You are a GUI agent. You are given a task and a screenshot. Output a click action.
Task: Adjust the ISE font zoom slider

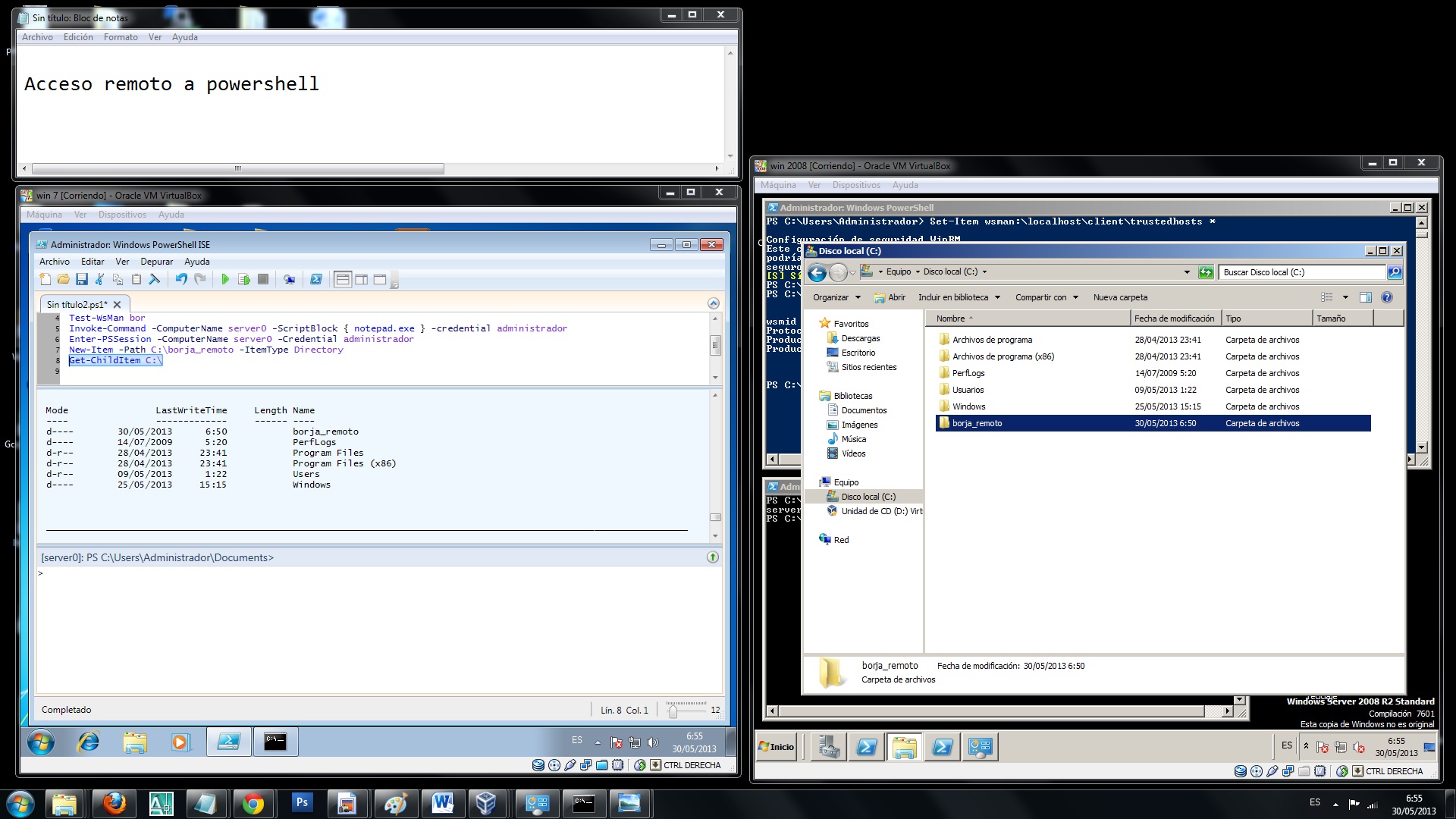coord(673,711)
